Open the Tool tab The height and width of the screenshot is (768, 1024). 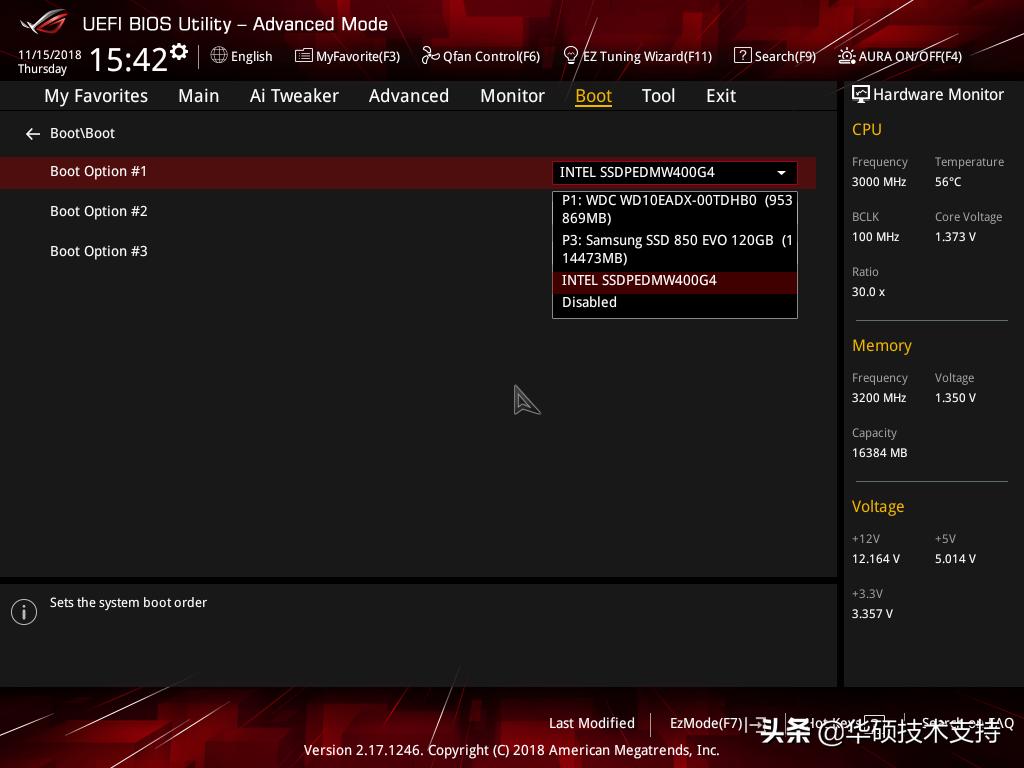[658, 96]
